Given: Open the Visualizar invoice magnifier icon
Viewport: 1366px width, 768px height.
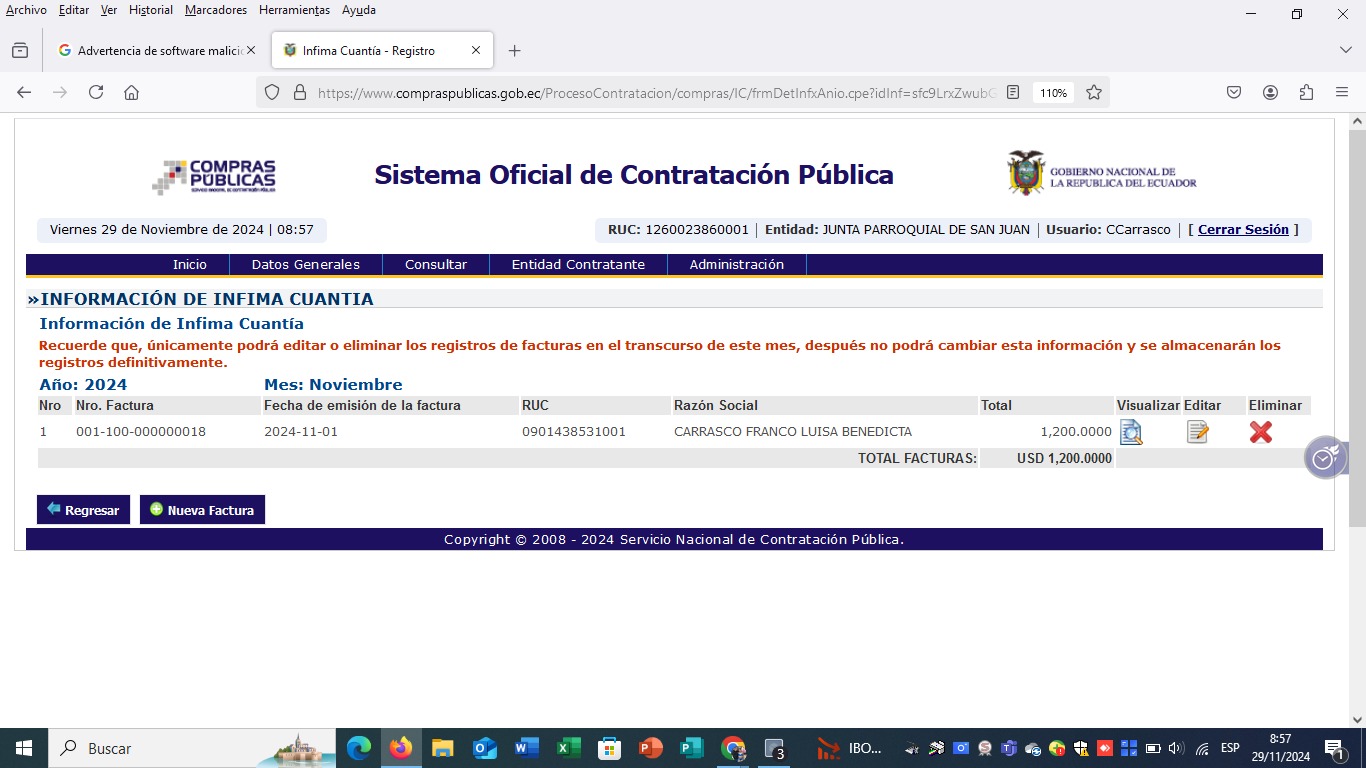Looking at the screenshot, I should (1131, 432).
